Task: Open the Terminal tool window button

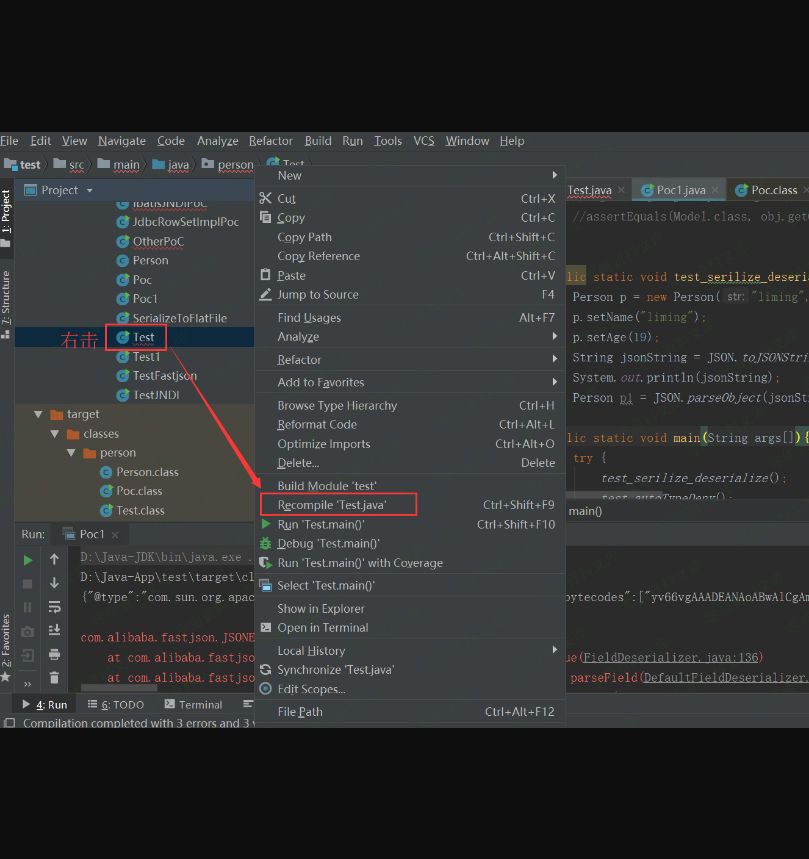Action: point(193,704)
